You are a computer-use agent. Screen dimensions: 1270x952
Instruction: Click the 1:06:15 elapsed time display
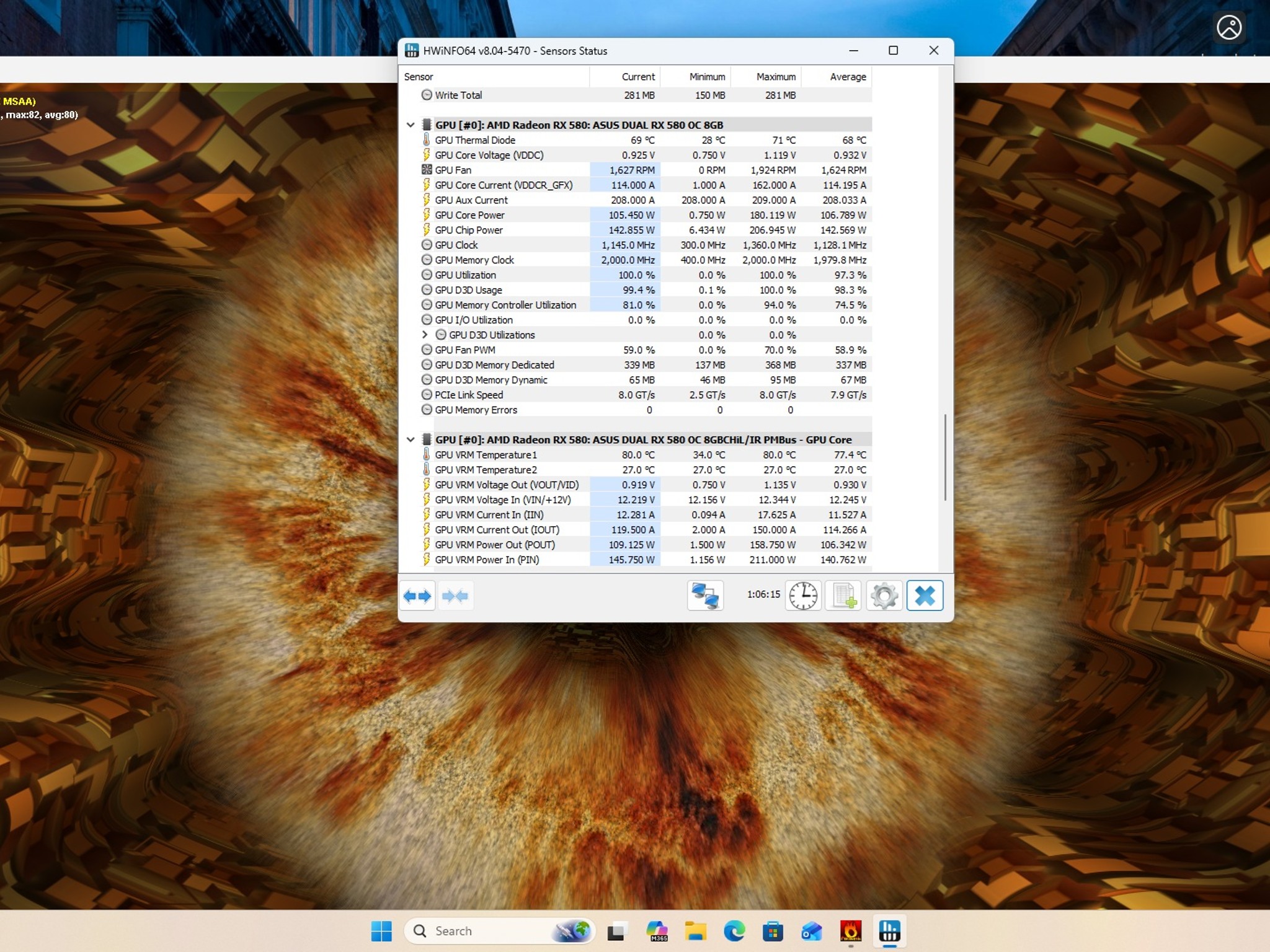(x=763, y=594)
